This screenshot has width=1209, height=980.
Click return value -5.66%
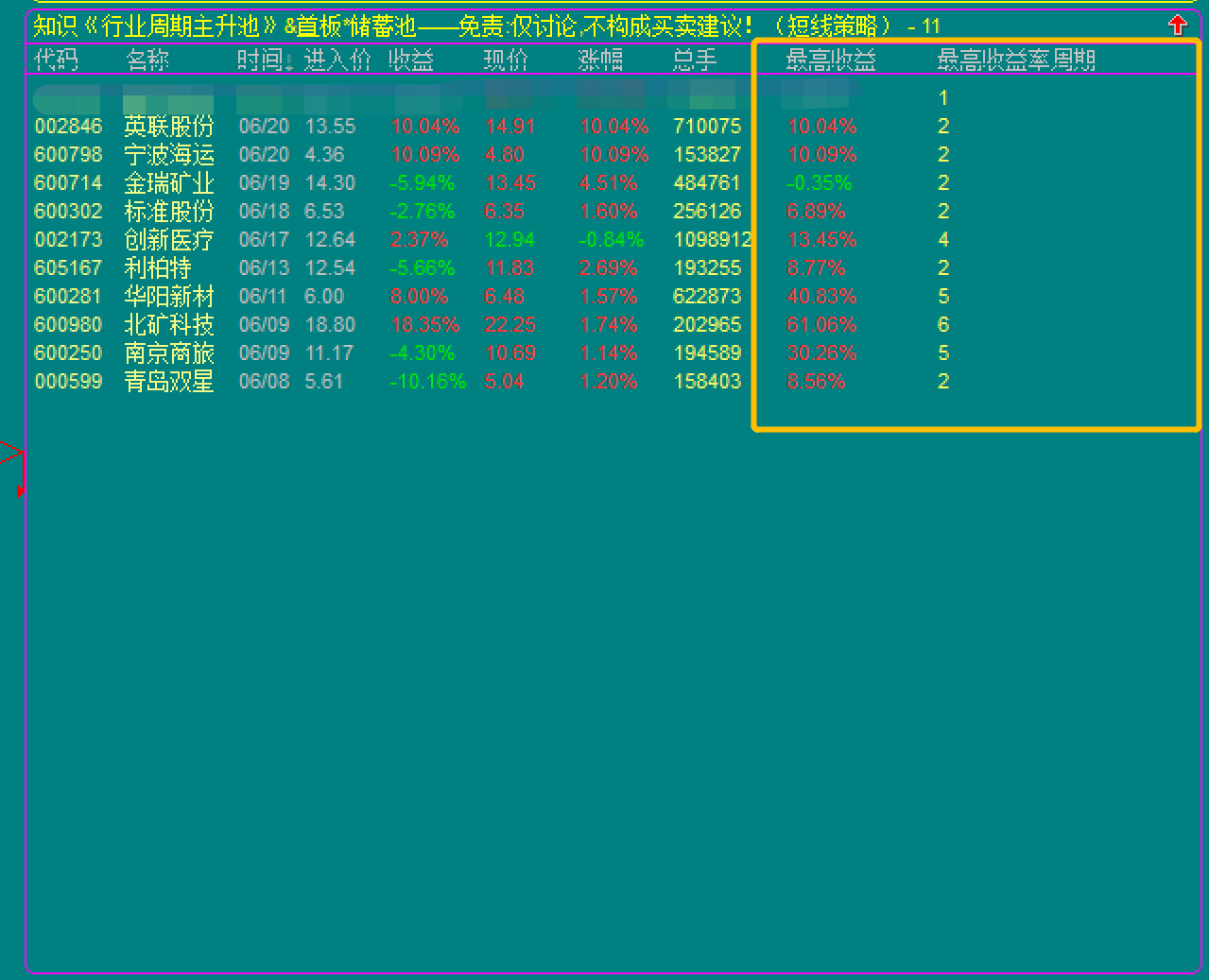coord(422,268)
